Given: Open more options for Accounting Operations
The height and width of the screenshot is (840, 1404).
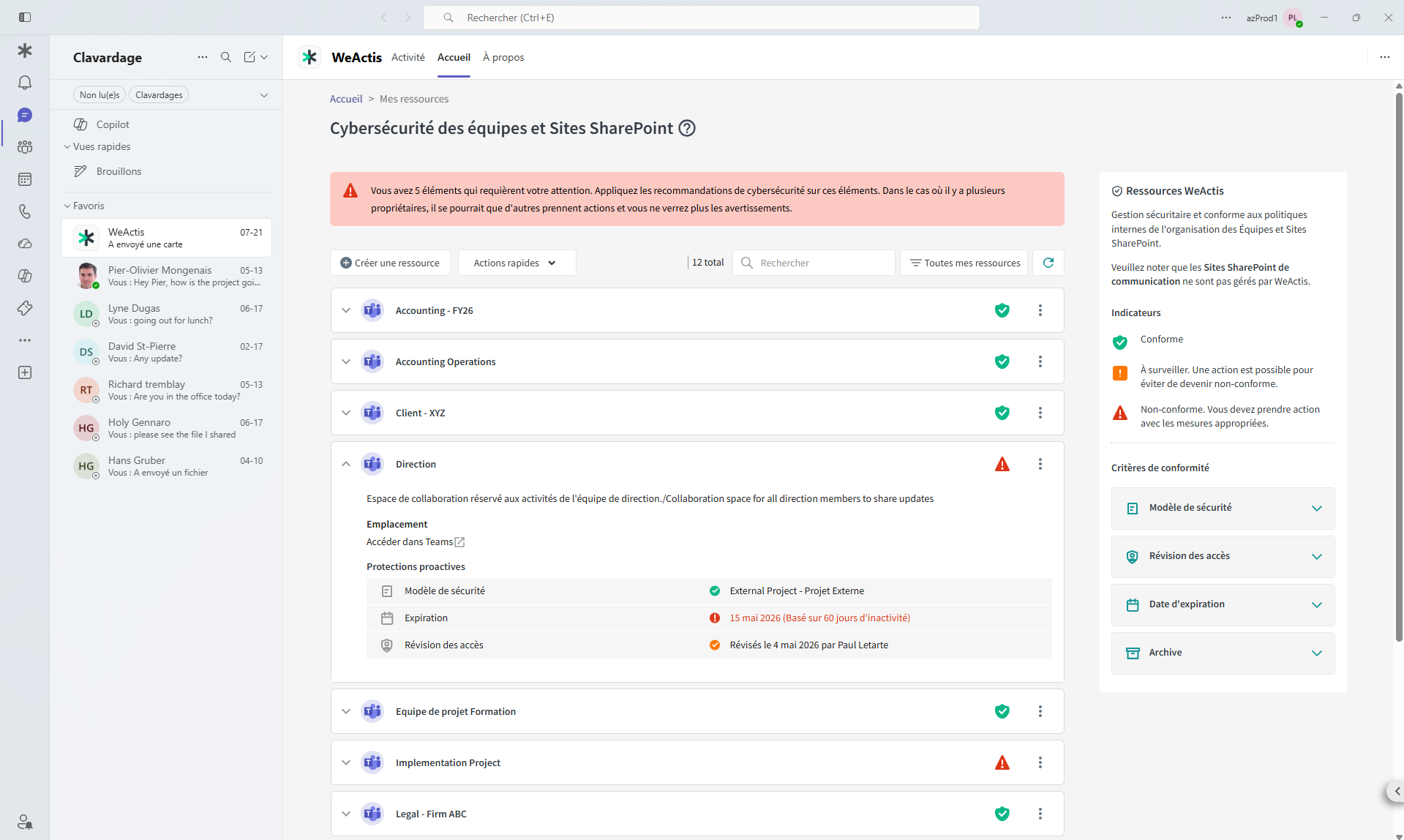Looking at the screenshot, I should click(x=1040, y=361).
